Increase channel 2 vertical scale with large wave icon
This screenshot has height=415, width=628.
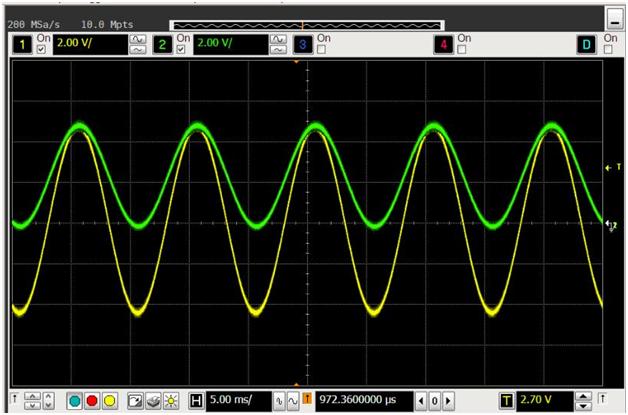(x=278, y=39)
